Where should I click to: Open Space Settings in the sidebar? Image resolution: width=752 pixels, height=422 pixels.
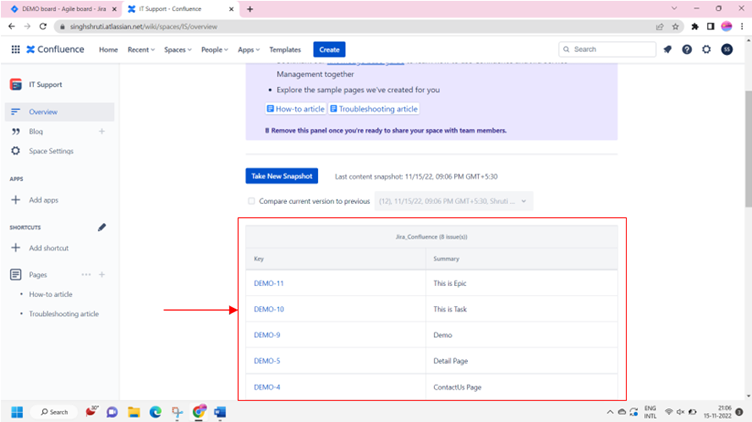pyautogui.click(x=51, y=151)
